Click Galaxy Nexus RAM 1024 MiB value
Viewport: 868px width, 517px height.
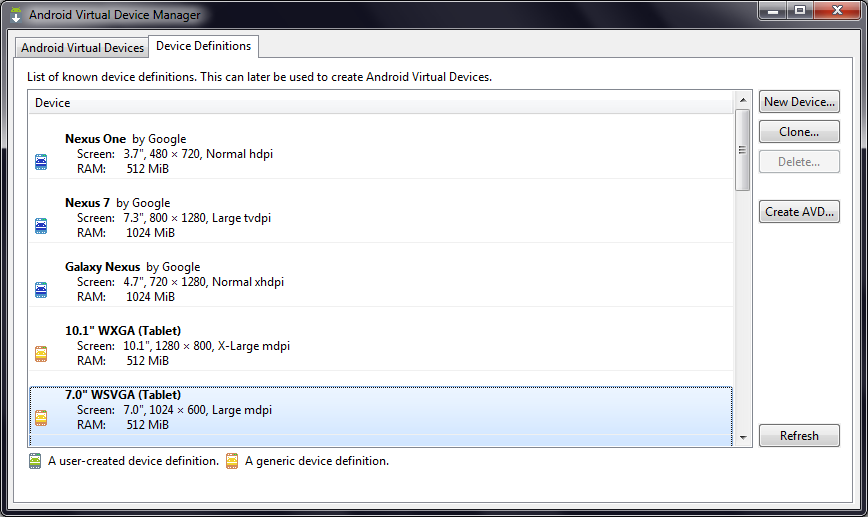151,297
